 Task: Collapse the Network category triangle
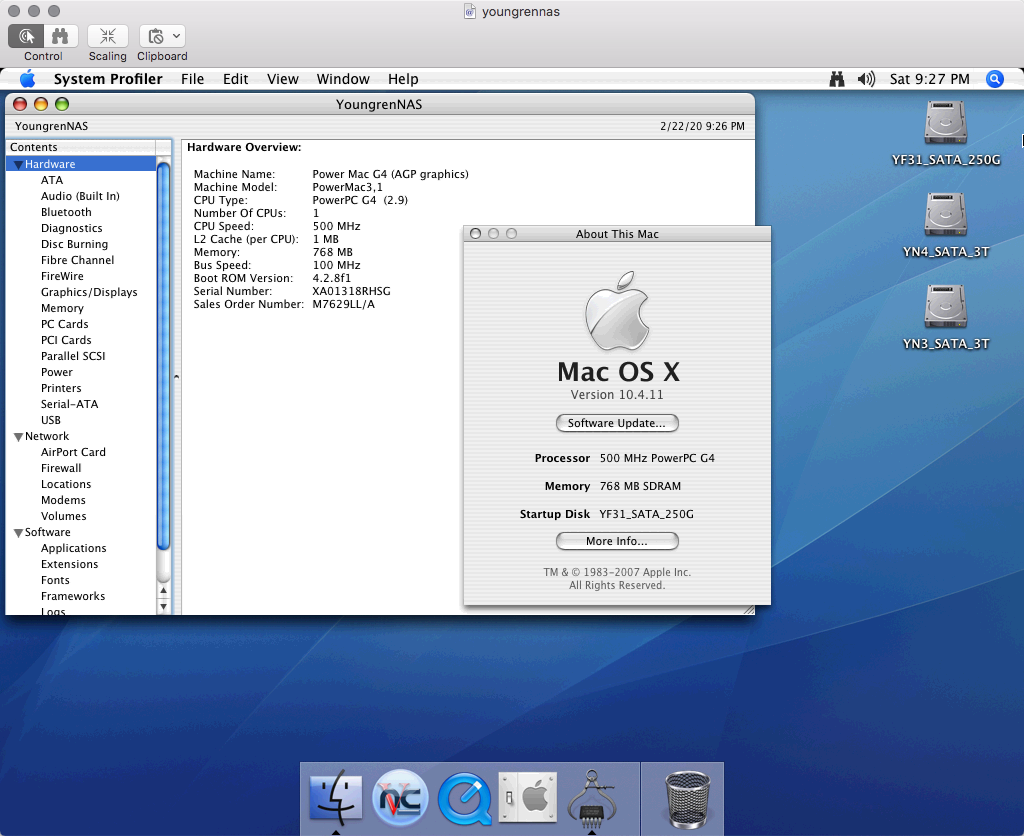pos(18,437)
